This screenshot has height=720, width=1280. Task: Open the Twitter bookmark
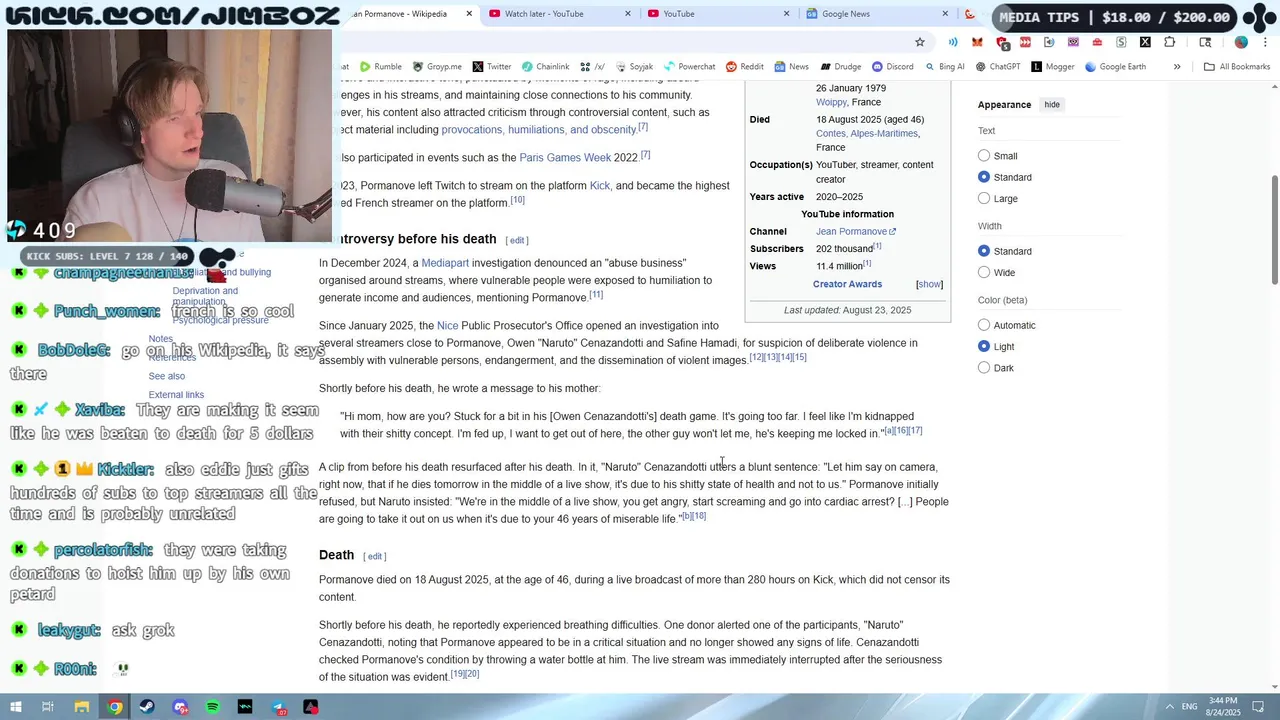click(x=492, y=67)
